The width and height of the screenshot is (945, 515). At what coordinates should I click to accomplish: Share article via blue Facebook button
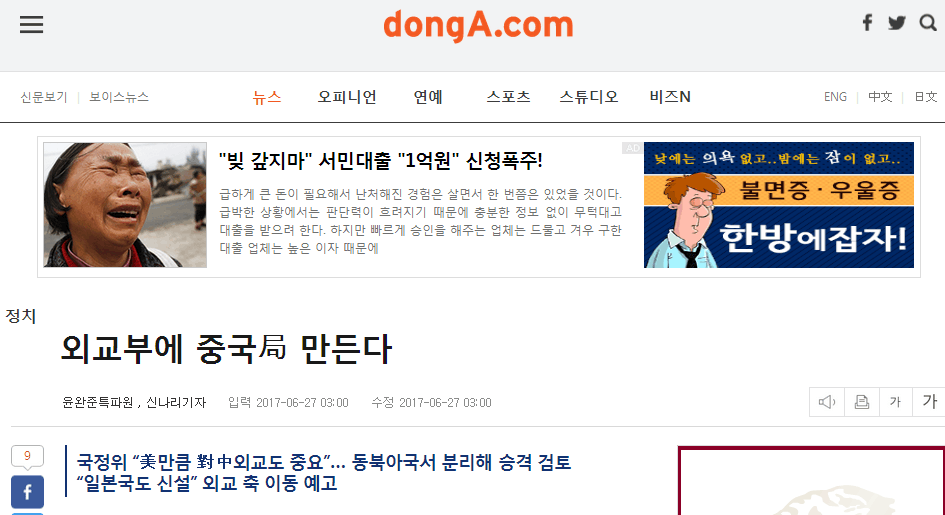[27, 492]
